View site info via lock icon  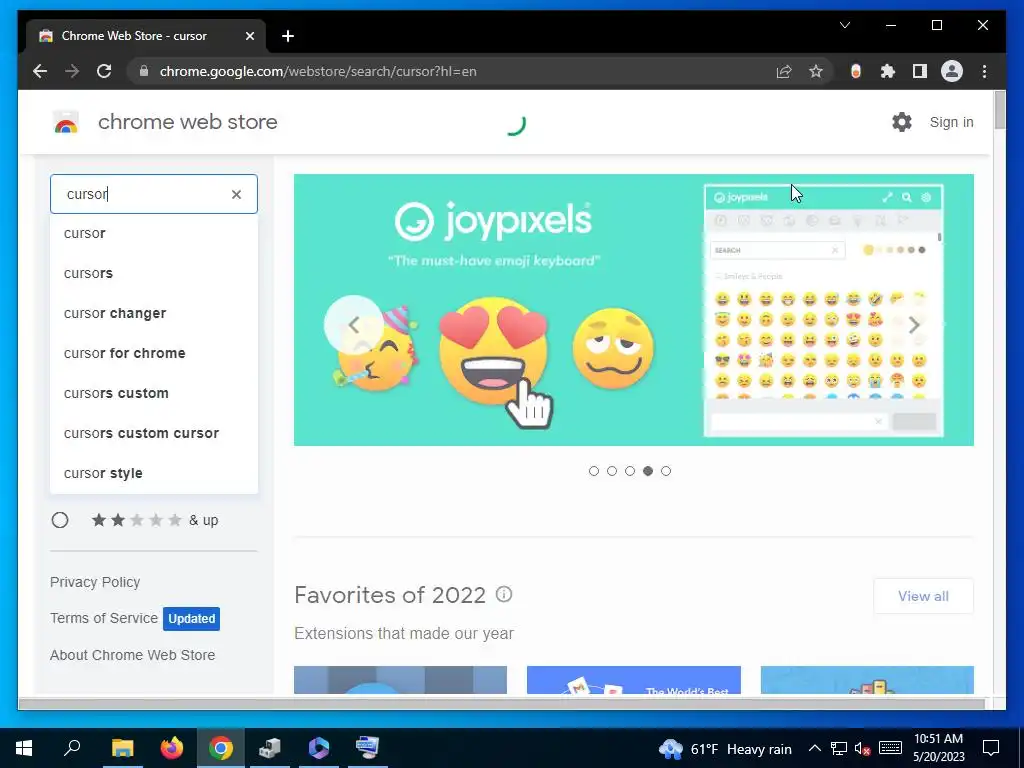144,71
